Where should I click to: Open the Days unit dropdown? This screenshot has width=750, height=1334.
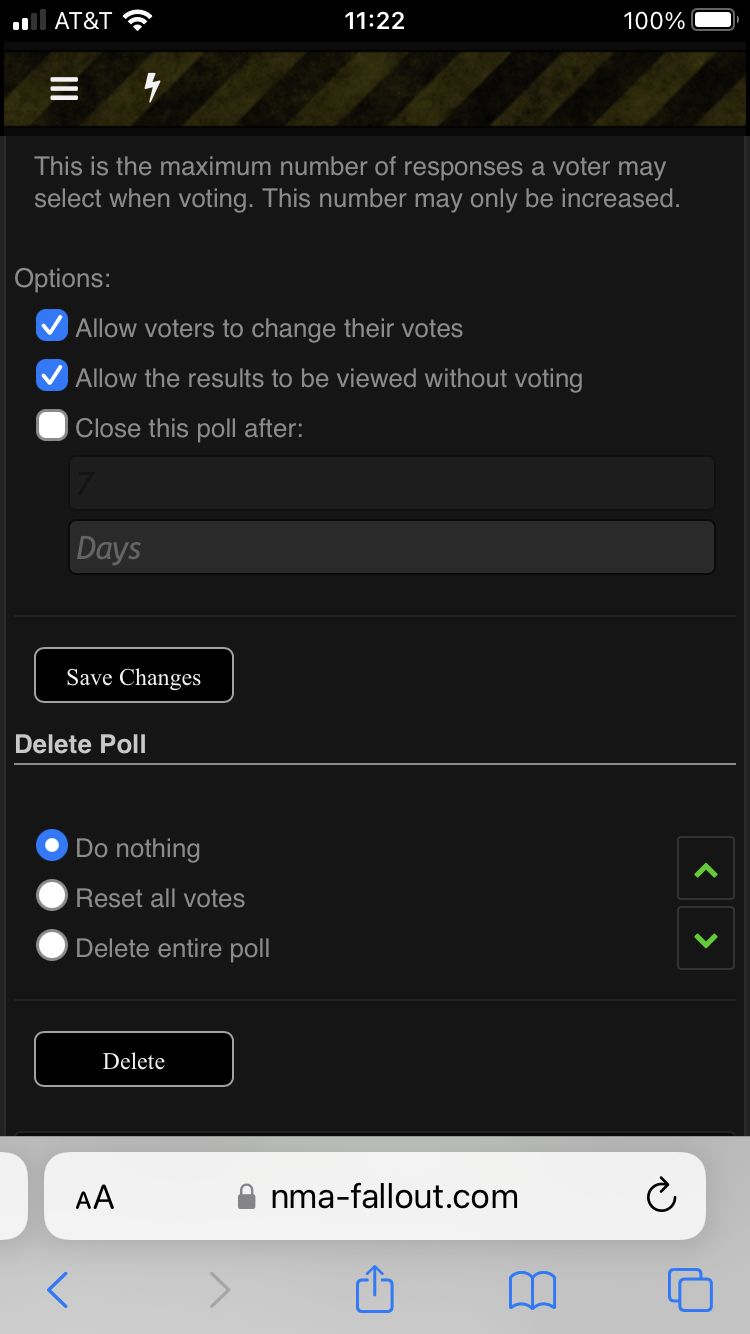(392, 547)
